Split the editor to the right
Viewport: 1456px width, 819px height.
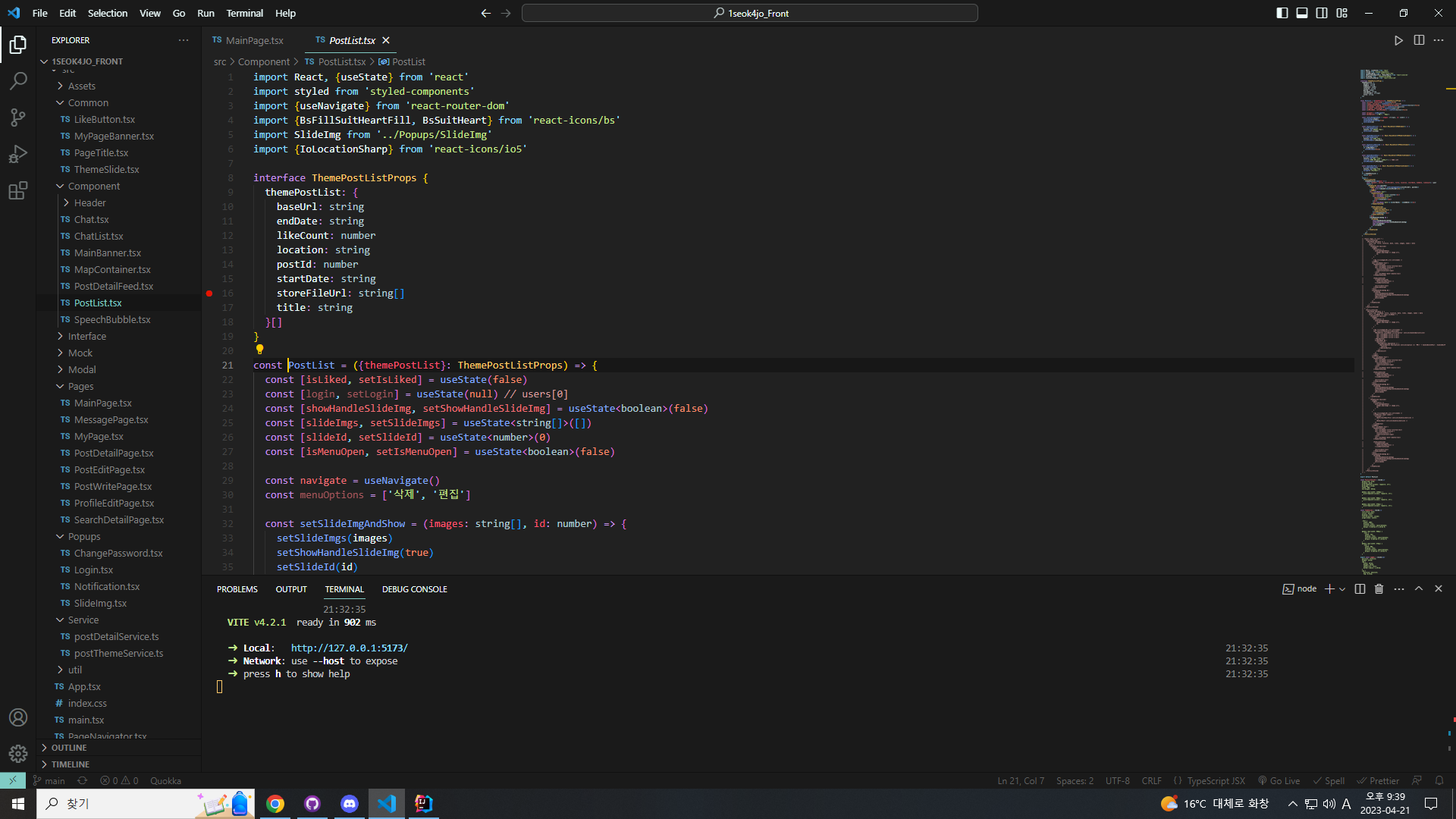point(1419,40)
